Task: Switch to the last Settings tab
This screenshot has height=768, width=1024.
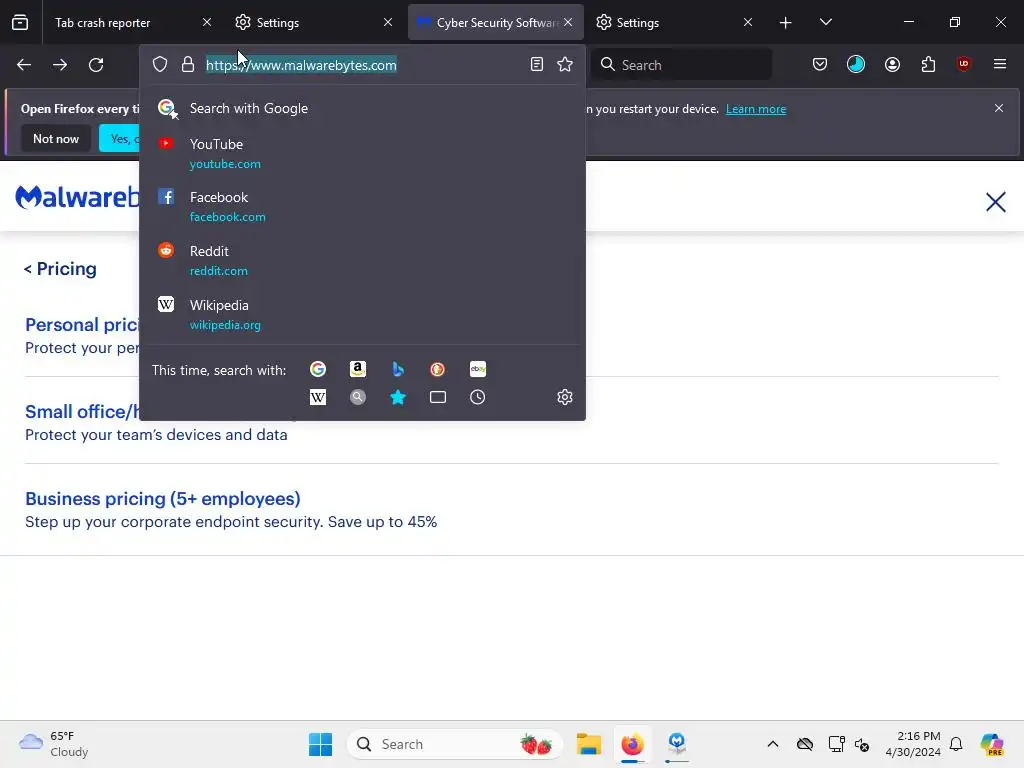Action: pyautogui.click(x=675, y=23)
